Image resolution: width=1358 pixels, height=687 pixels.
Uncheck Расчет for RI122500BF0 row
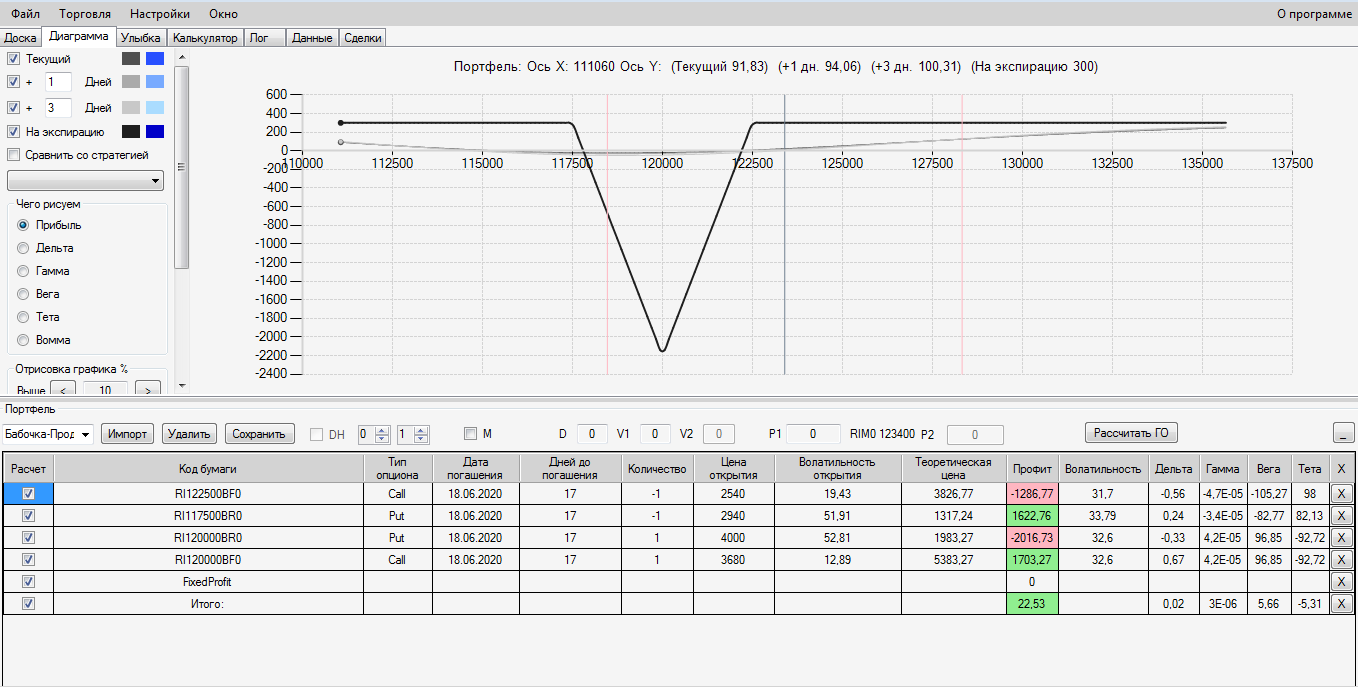28,494
